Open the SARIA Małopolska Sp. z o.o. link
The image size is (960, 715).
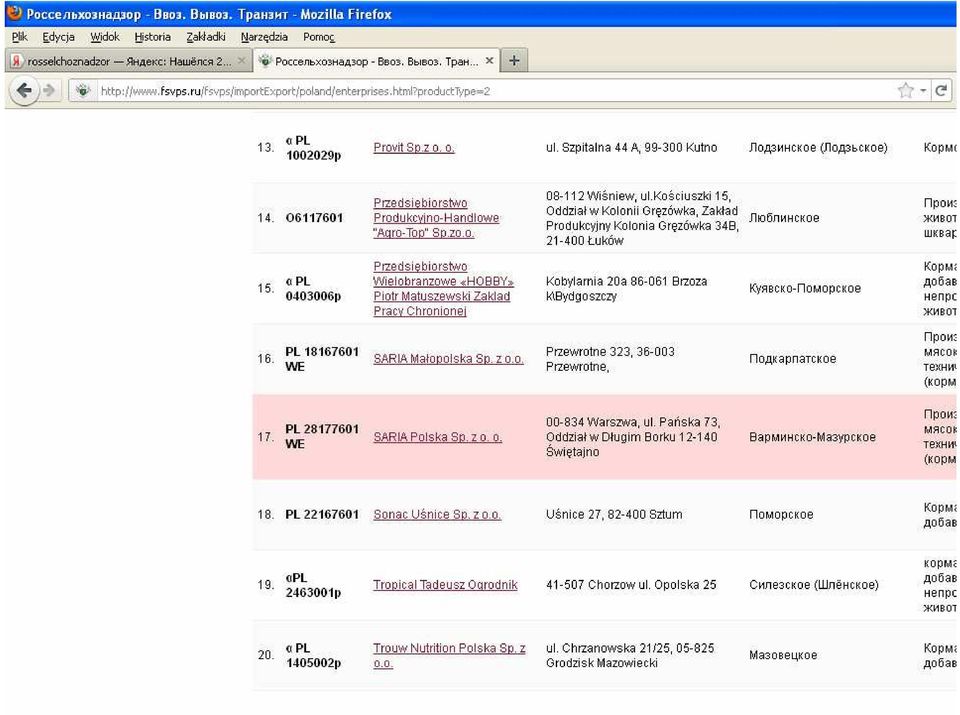[448, 359]
